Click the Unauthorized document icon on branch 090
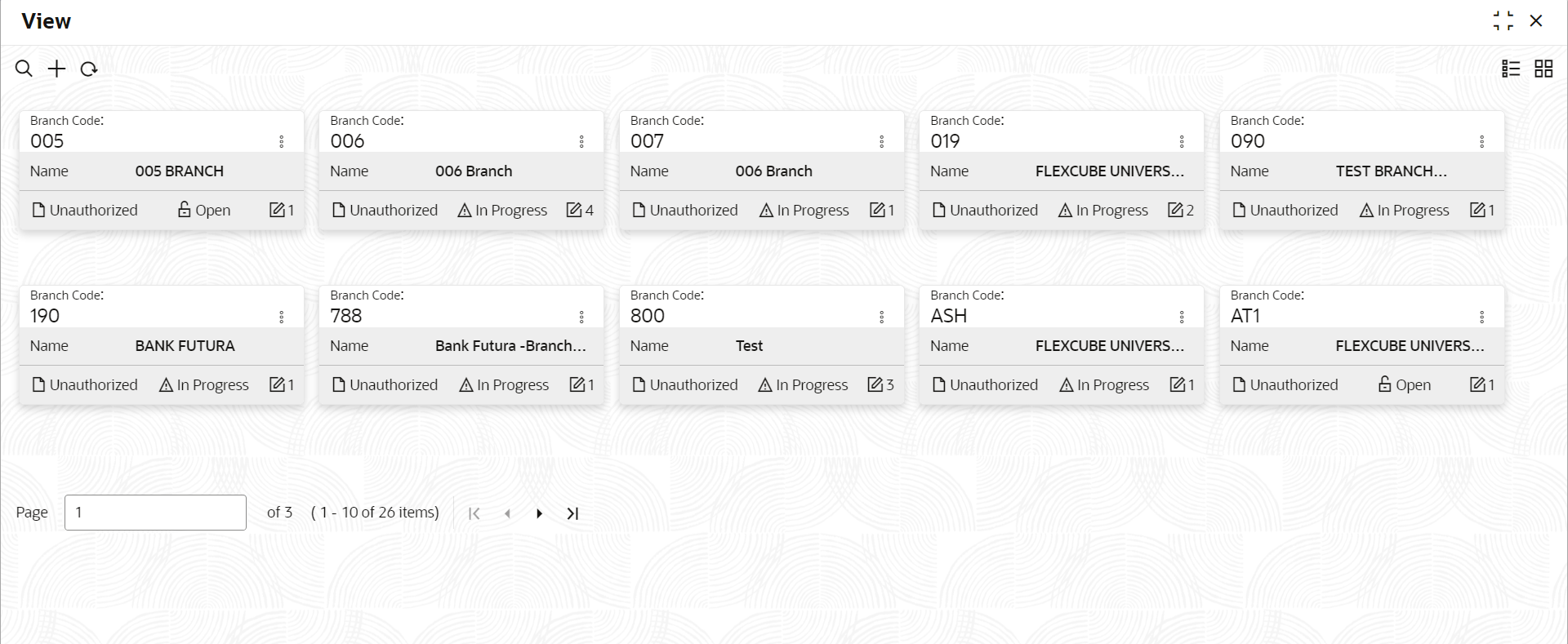This screenshot has height=644, width=1568. [x=1239, y=210]
